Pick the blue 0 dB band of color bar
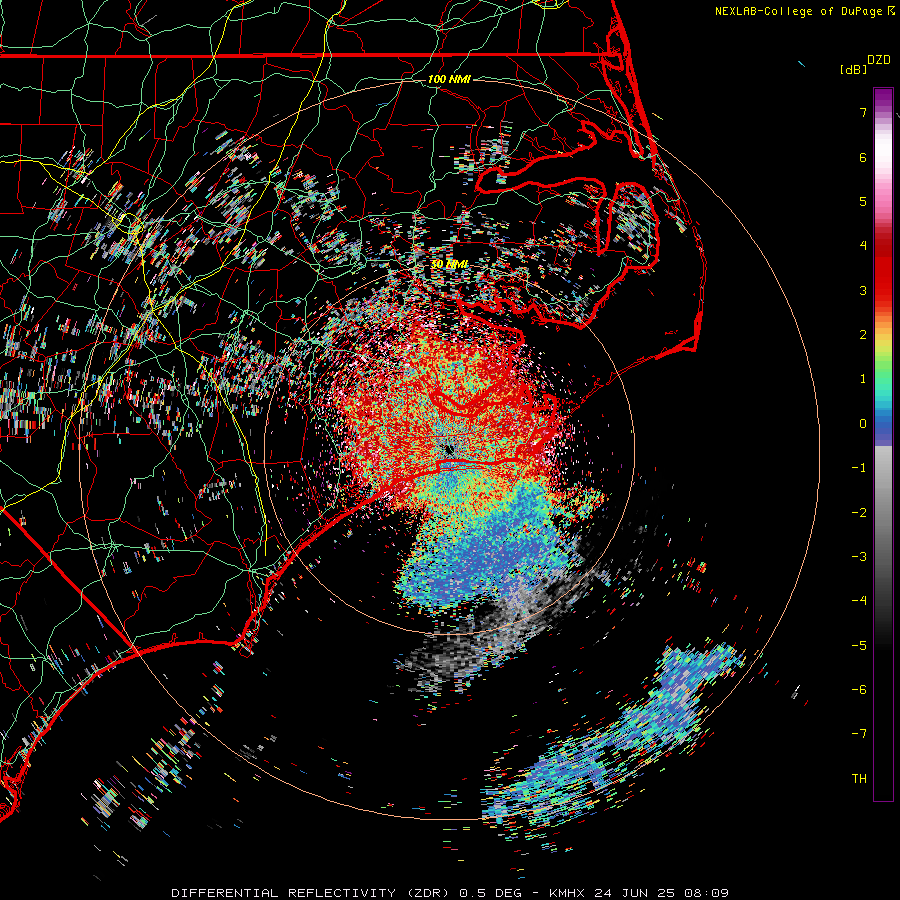This screenshot has width=900, height=900. [x=883, y=425]
